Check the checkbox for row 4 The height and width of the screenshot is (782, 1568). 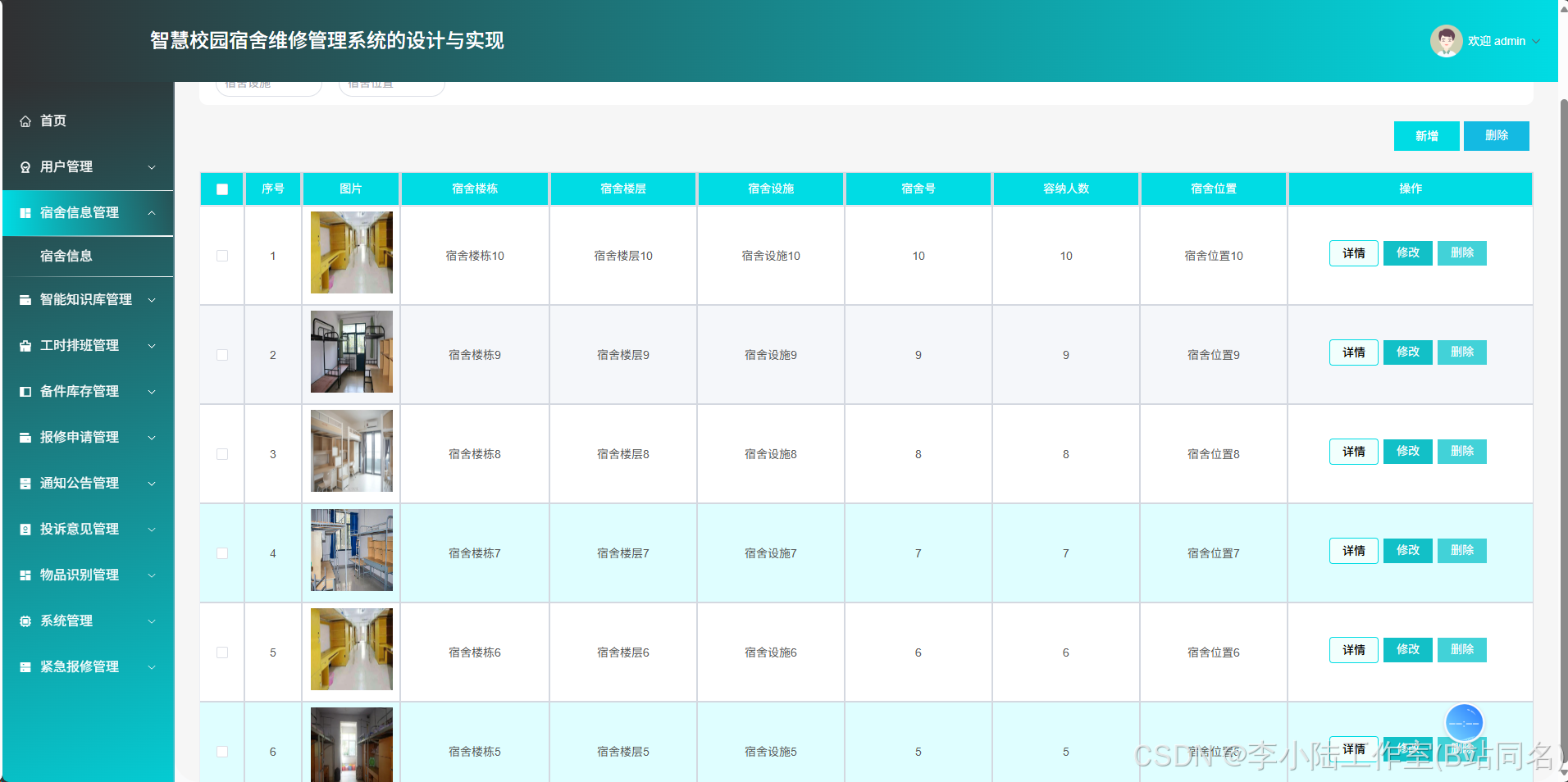(x=222, y=553)
